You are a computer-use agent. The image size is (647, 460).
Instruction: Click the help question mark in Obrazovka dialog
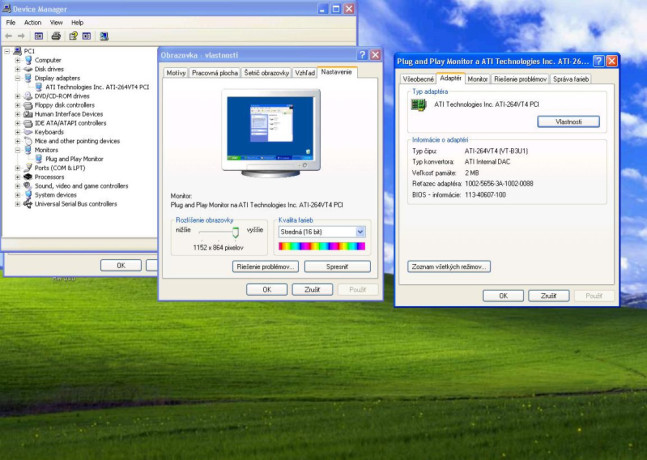coord(362,55)
